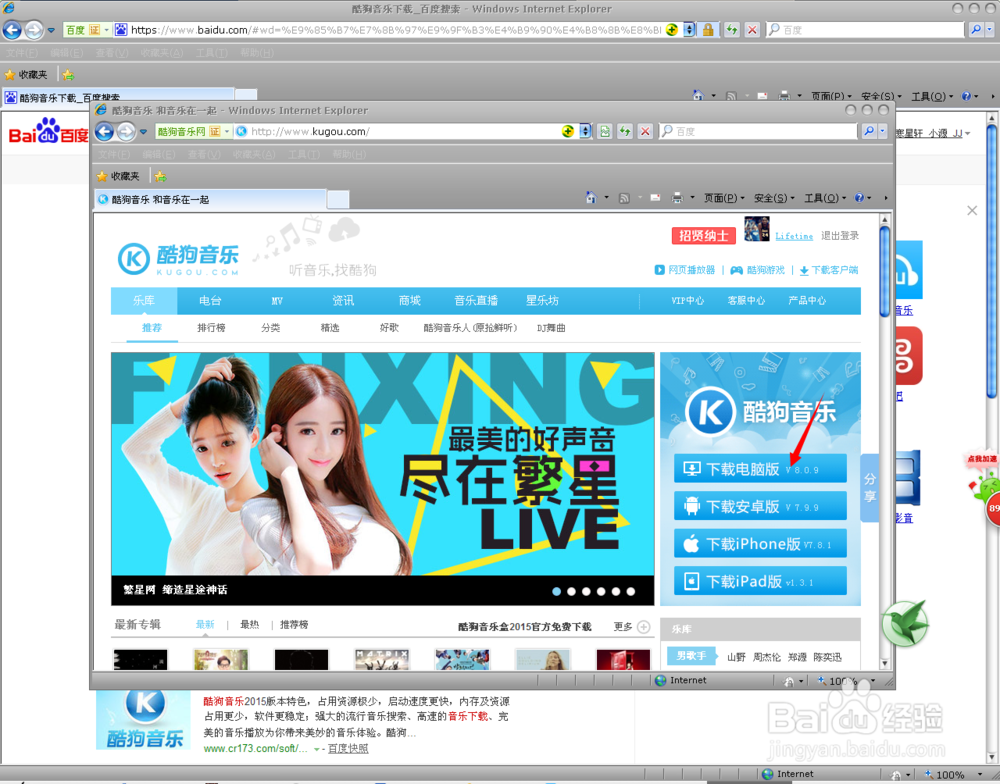Open 页面(P) dropdown in Kugou window
This screenshot has width=1000, height=784.
pyautogui.click(x=724, y=198)
